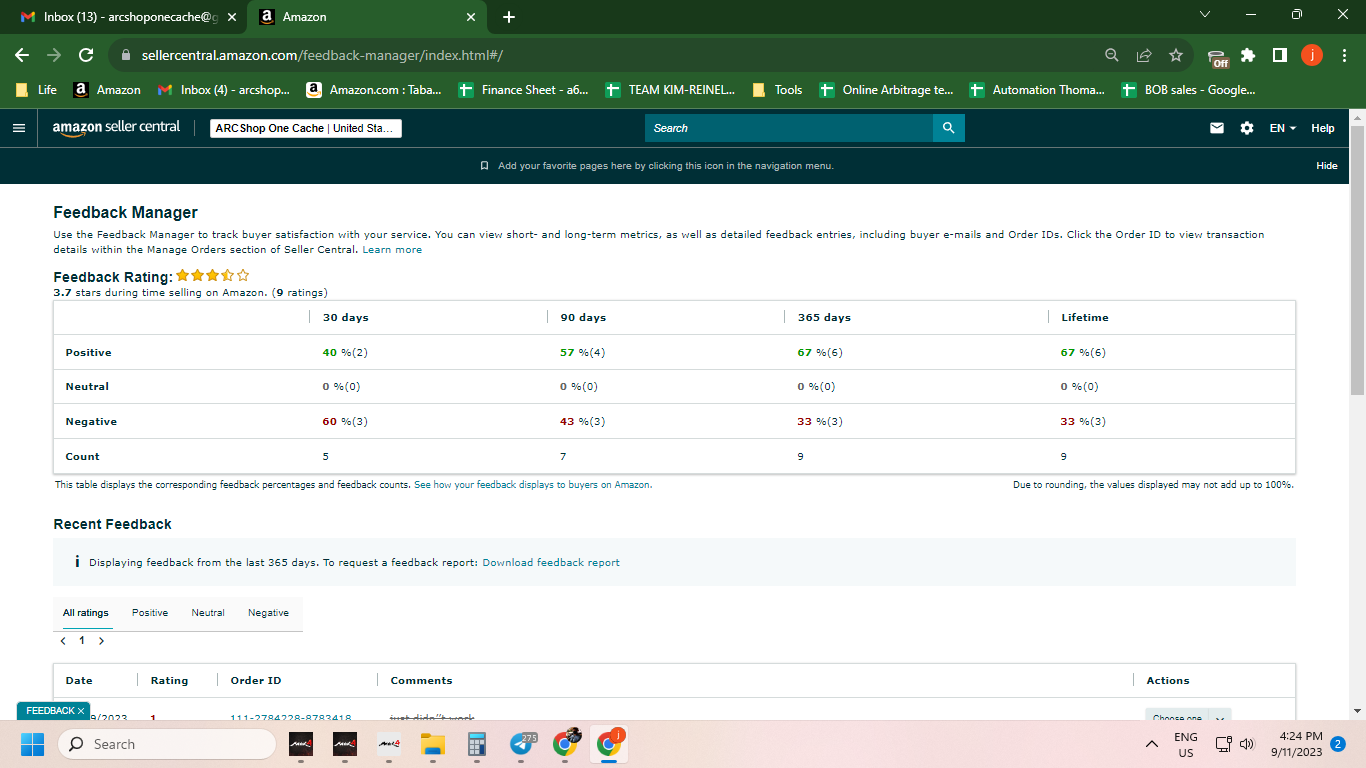1366x768 pixels.
Task: Click the '60 %(3)' negative 30 days cell
Action: click(345, 422)
